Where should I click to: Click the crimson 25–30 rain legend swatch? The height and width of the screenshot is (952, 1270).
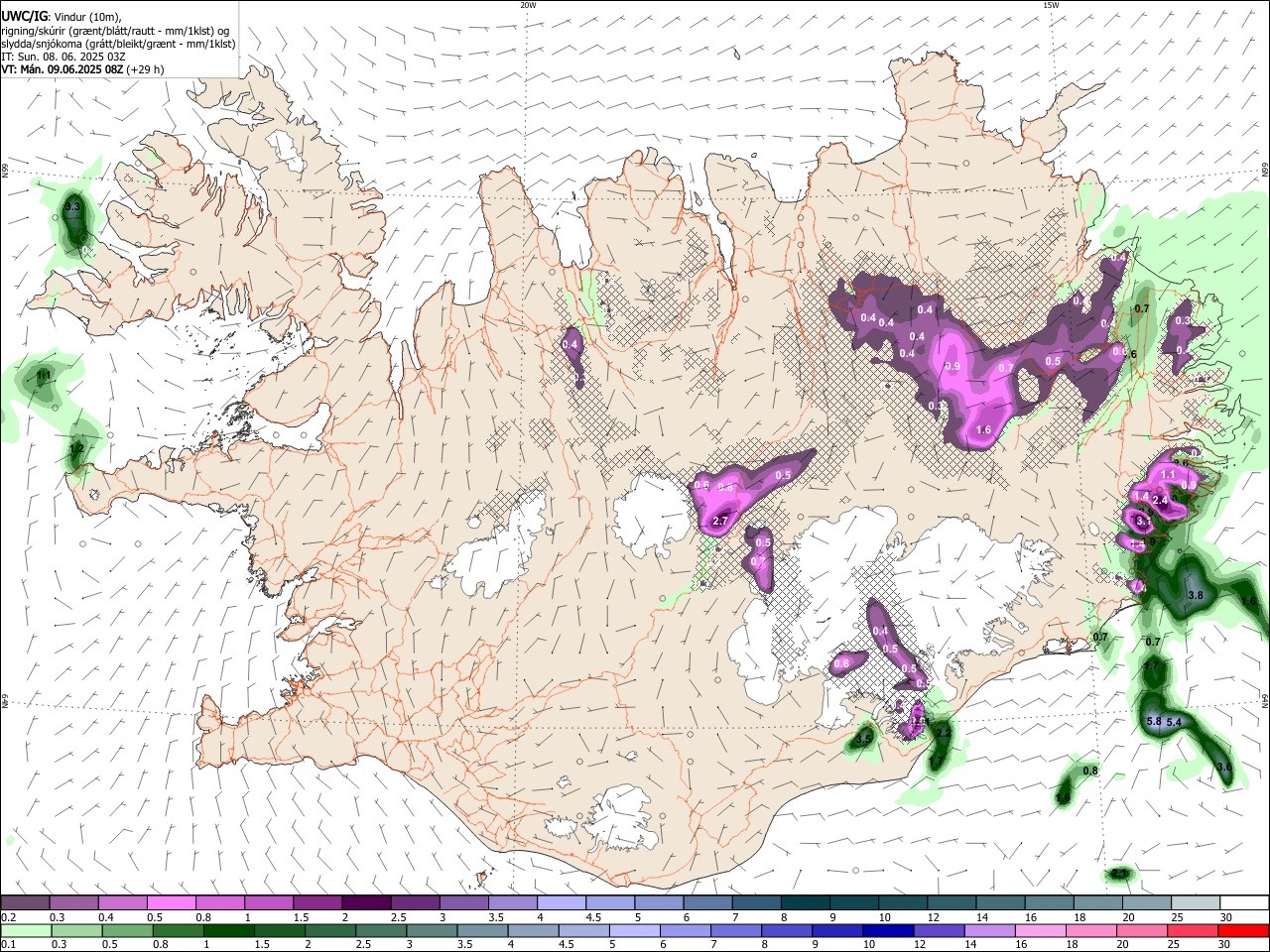[x=1193, y=931]
